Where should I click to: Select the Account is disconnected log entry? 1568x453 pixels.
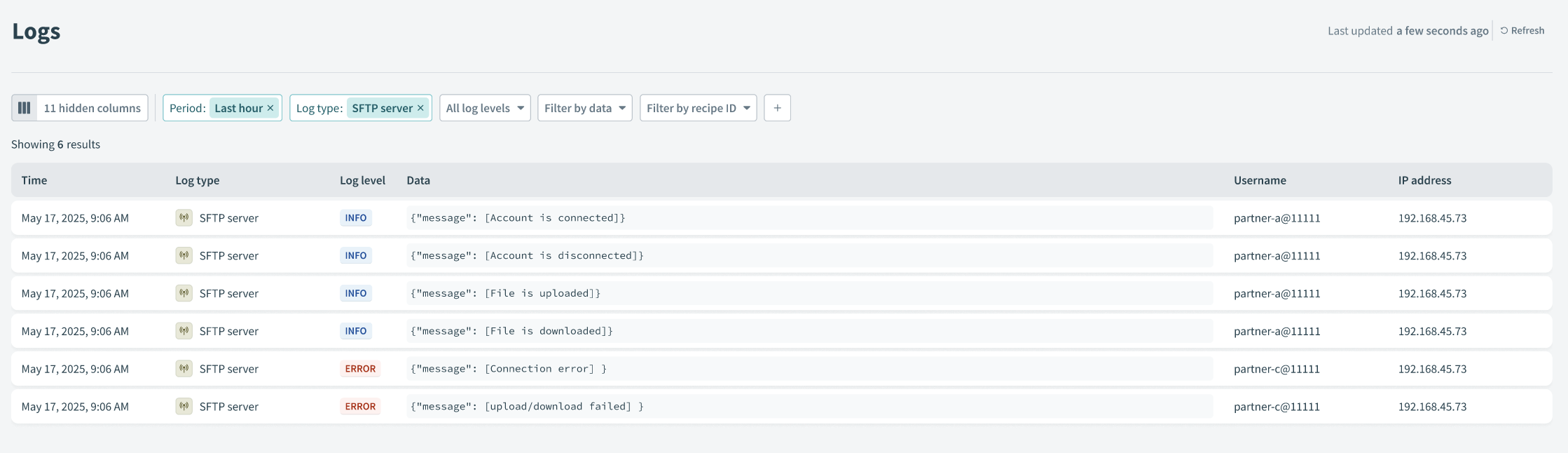527,256
